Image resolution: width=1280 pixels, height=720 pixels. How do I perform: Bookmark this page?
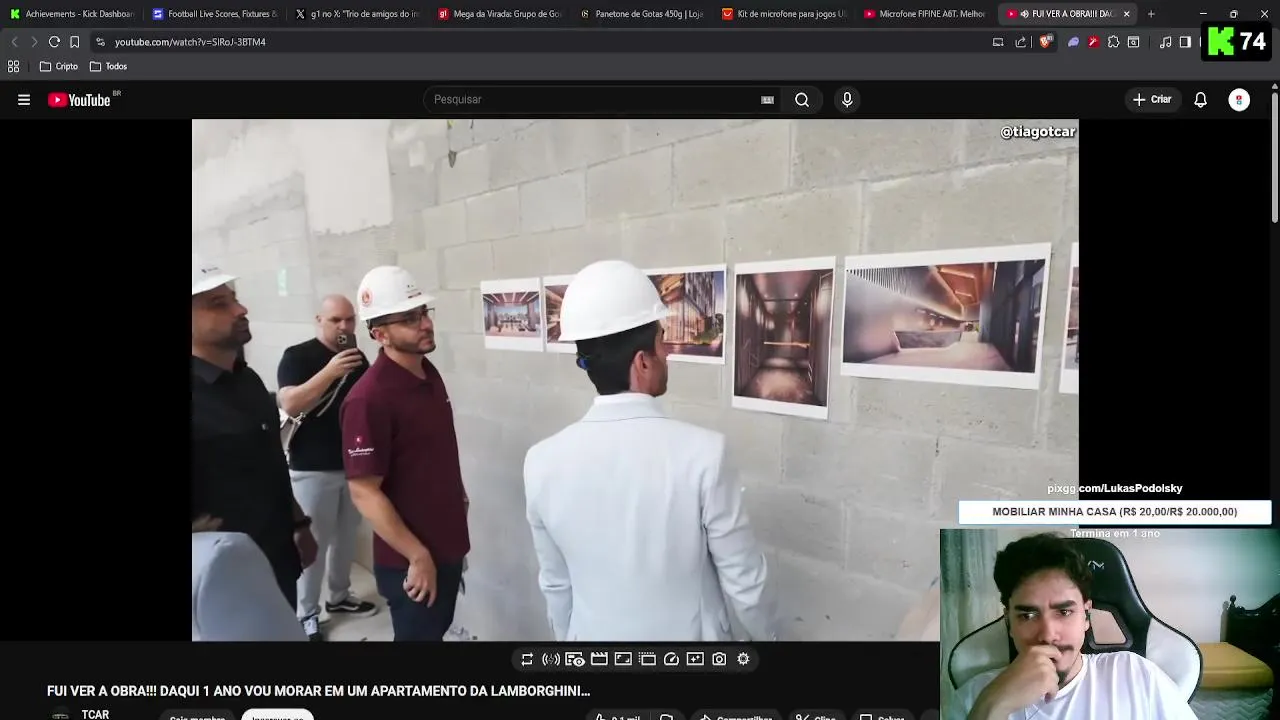tap(74, 42)
